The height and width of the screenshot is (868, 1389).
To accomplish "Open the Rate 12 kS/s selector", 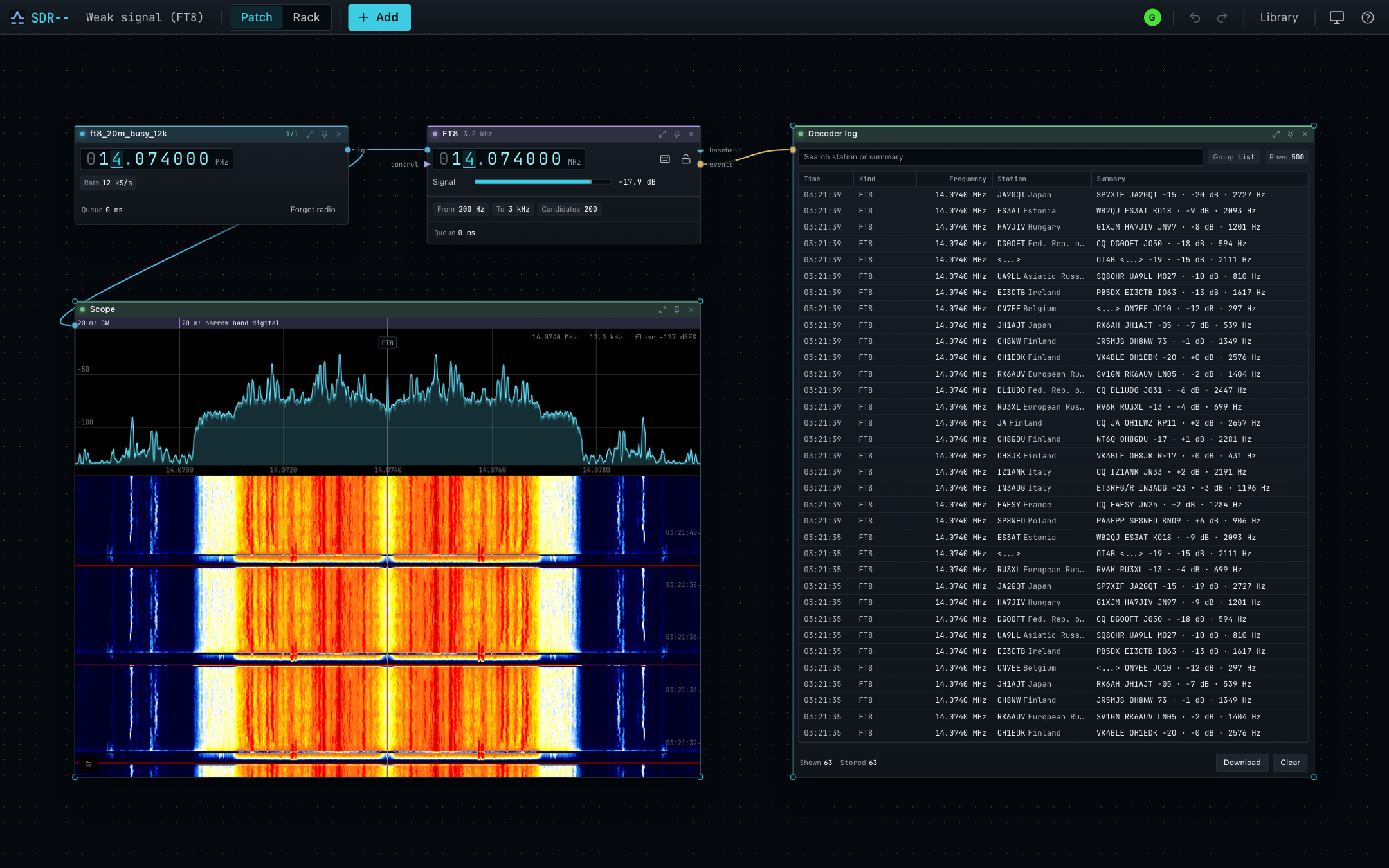I will click(108, 183).
